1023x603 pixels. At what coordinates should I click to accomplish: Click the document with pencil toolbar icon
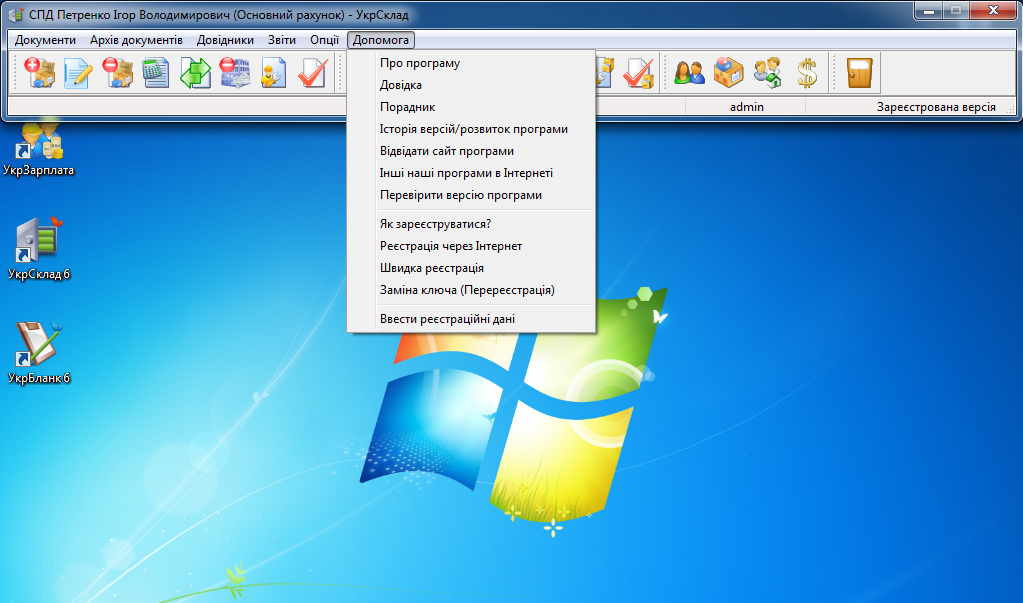pyautogui.click(x=78, y=73)
